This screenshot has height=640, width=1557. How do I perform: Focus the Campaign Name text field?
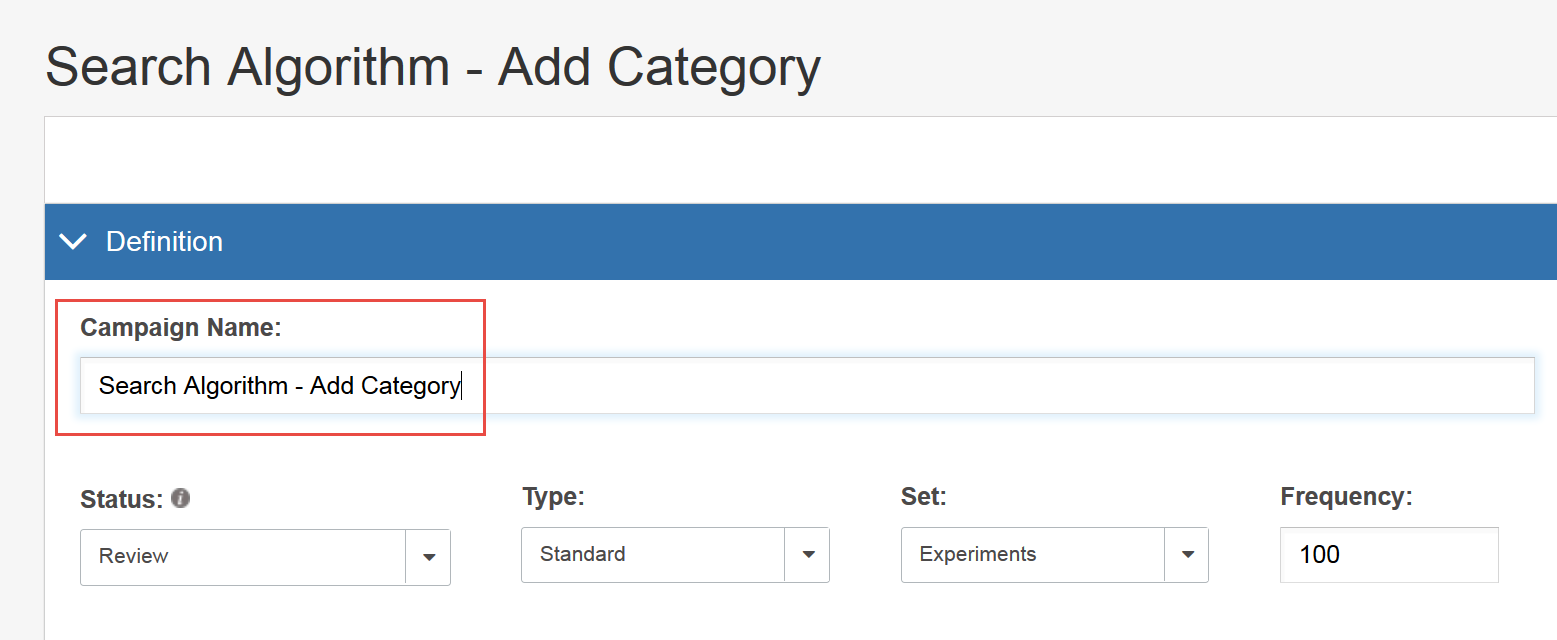[x=807, y=386]
